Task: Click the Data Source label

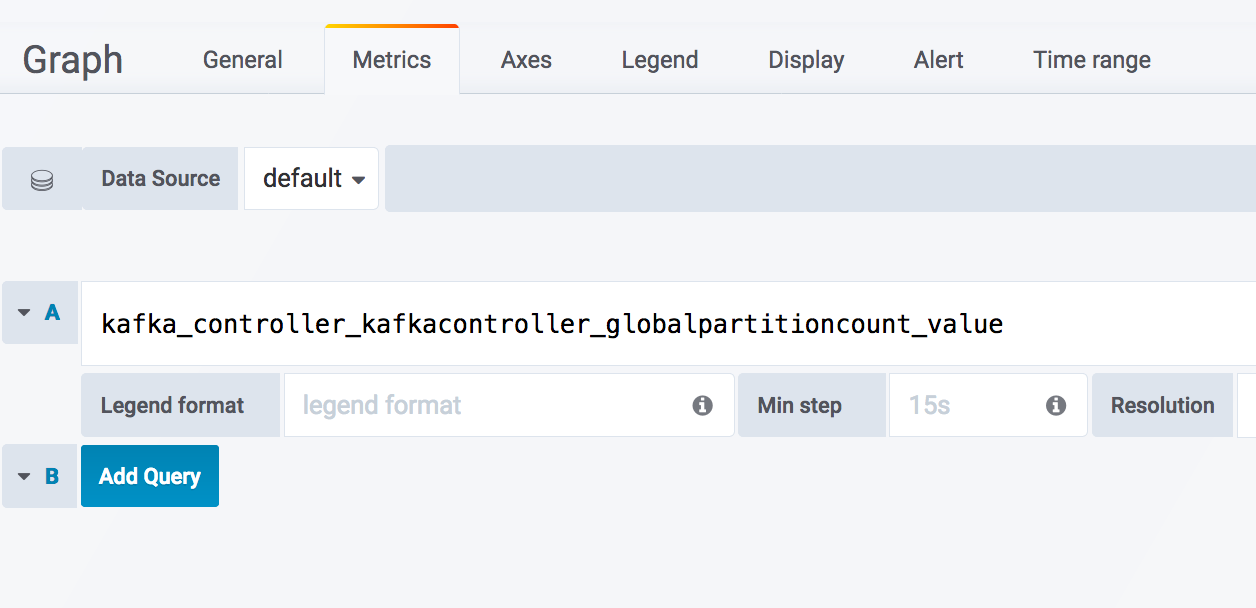Action: 161,179
